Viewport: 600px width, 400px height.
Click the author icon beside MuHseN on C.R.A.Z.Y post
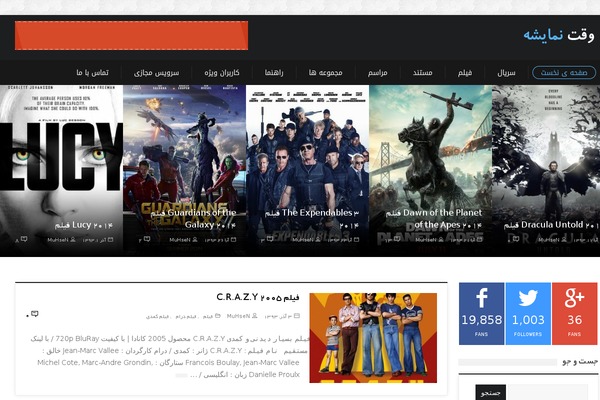255,316
